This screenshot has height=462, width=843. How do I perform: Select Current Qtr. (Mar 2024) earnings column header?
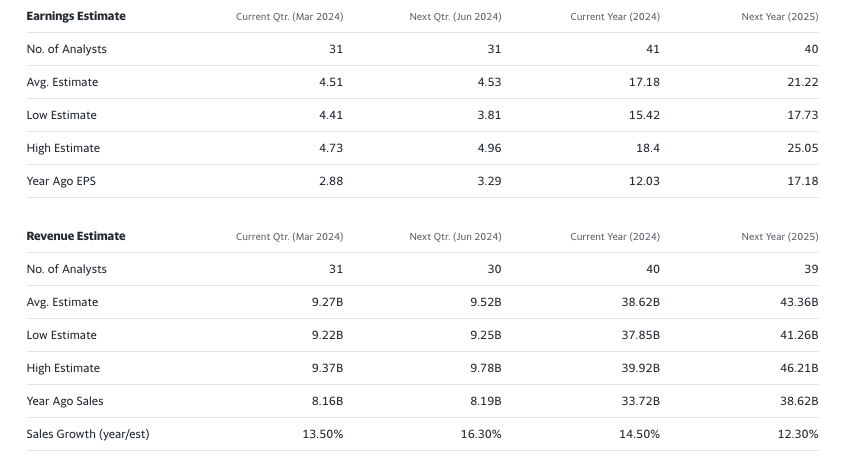tap(289, 17)
